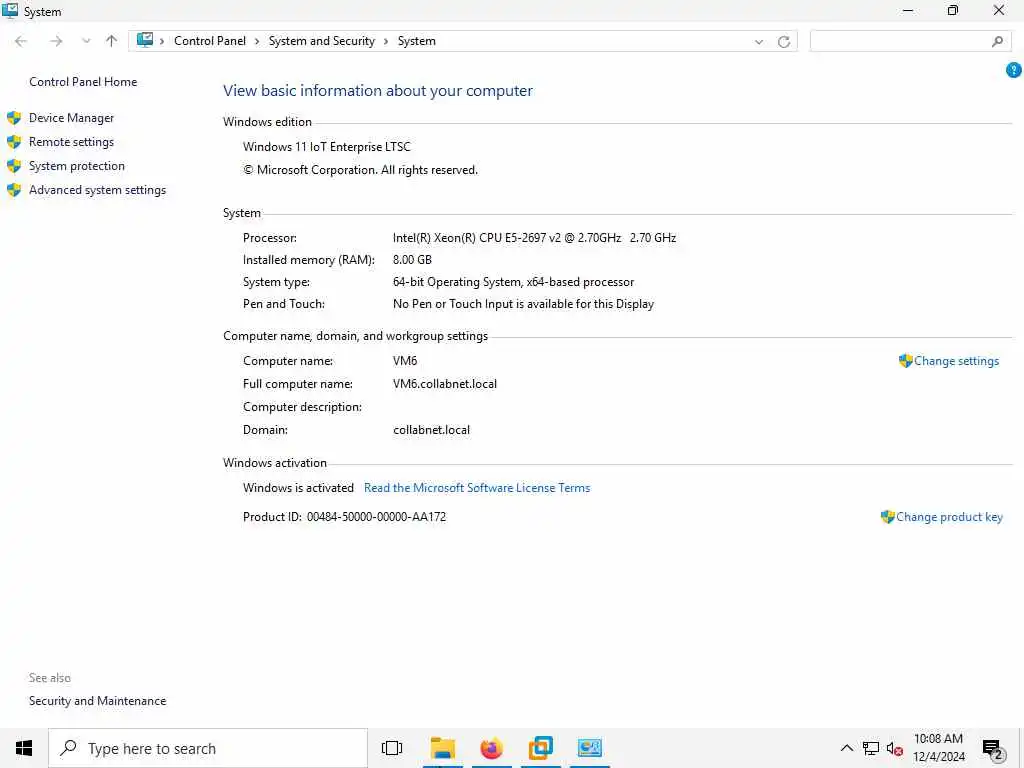Open Security and Maintenance link
The width and height of the screenshot is (1024, 768).
point(97,701)
